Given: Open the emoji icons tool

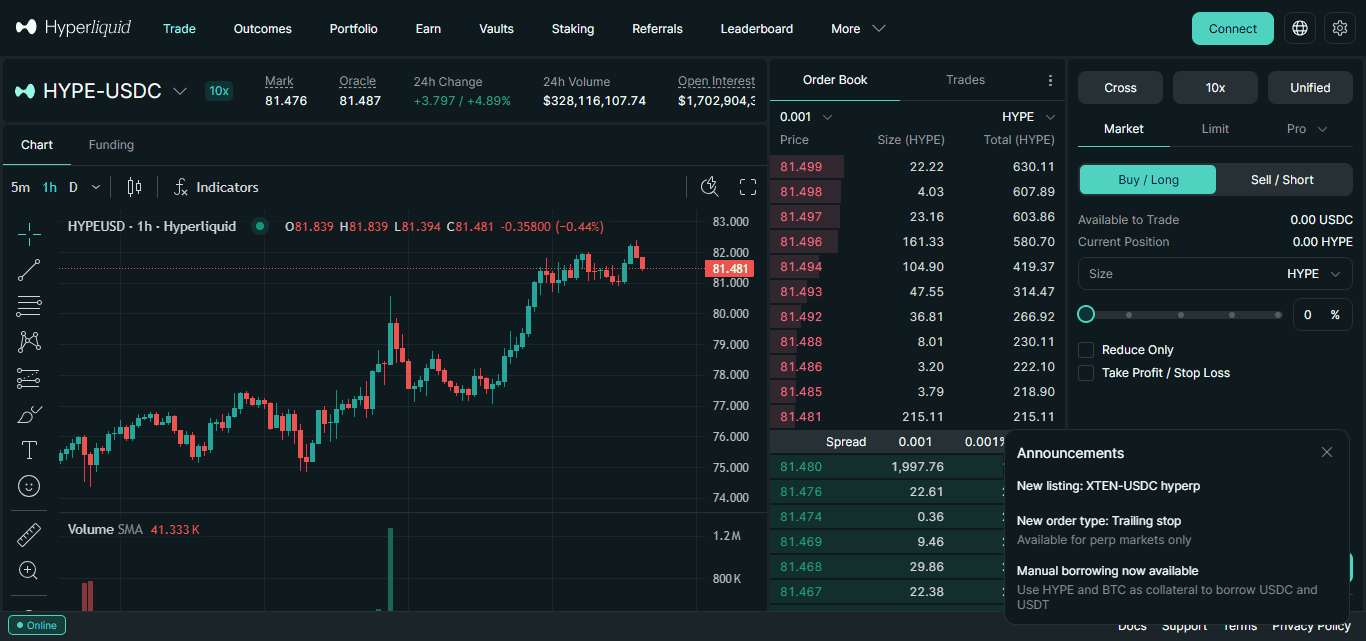Looking at the screenshot, I should 29,486.
